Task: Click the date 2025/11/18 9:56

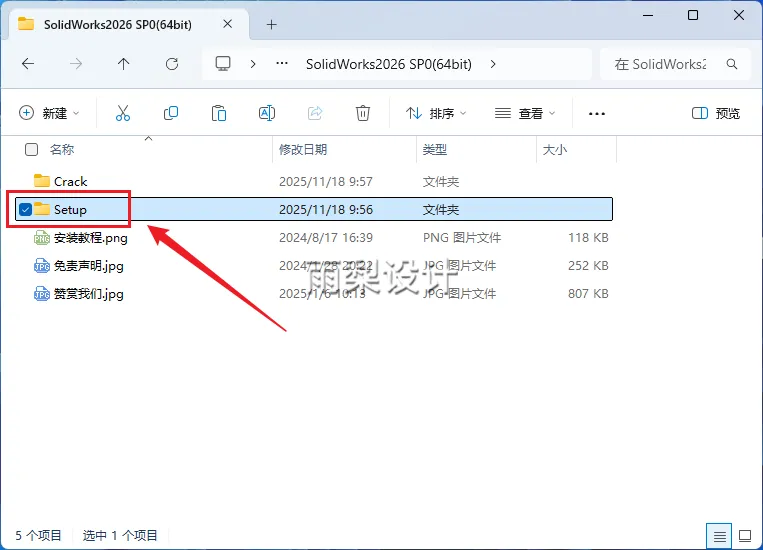Action: (326, 210)
